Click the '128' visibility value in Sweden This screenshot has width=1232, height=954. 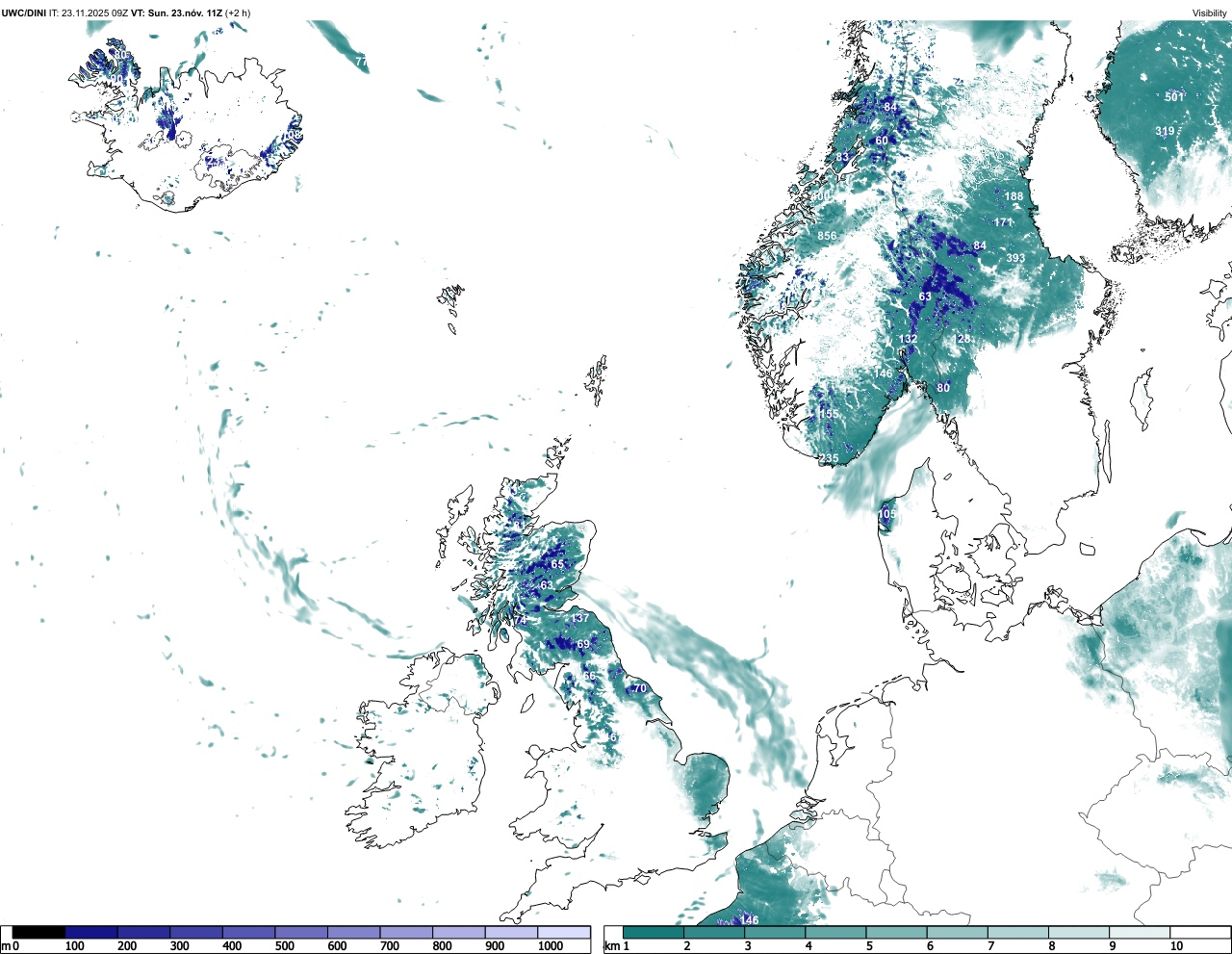963,339
